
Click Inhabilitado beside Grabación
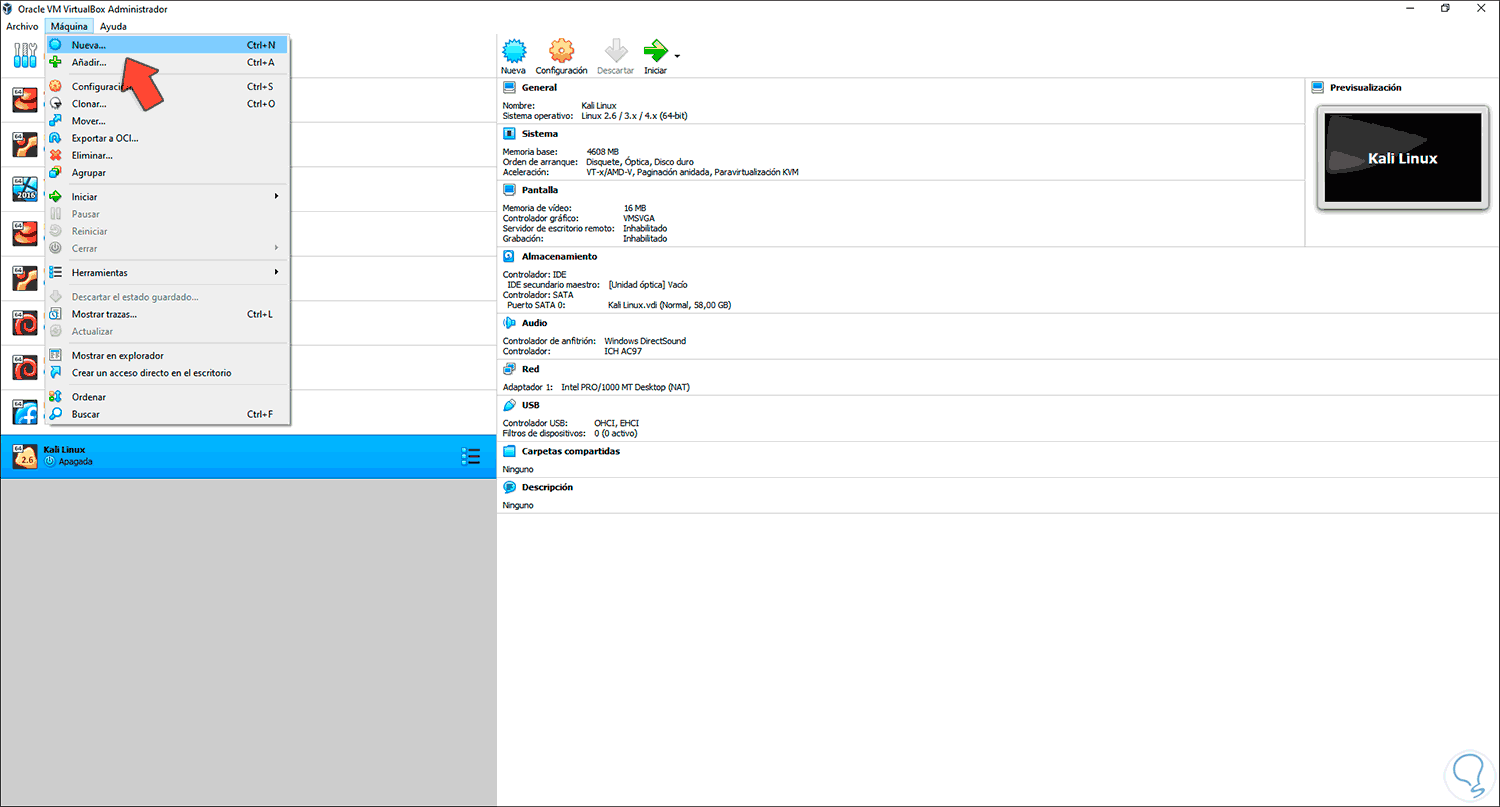[645, 239]
